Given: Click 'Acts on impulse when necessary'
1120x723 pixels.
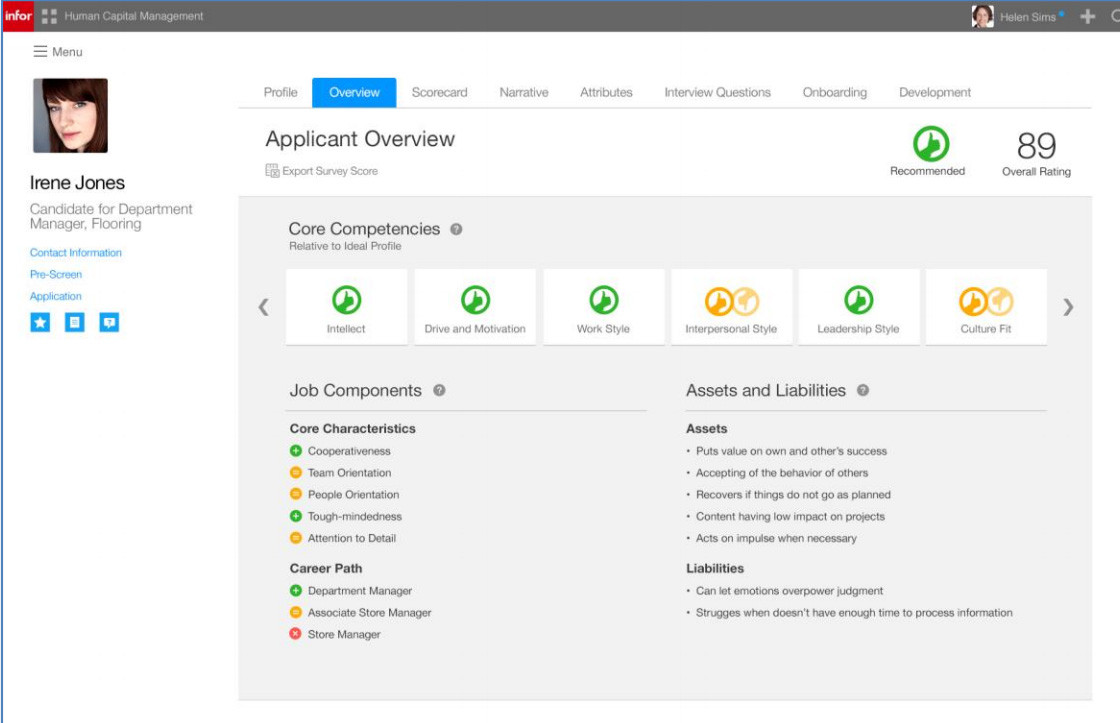Looking at the screenshot, I should [776, 538].
